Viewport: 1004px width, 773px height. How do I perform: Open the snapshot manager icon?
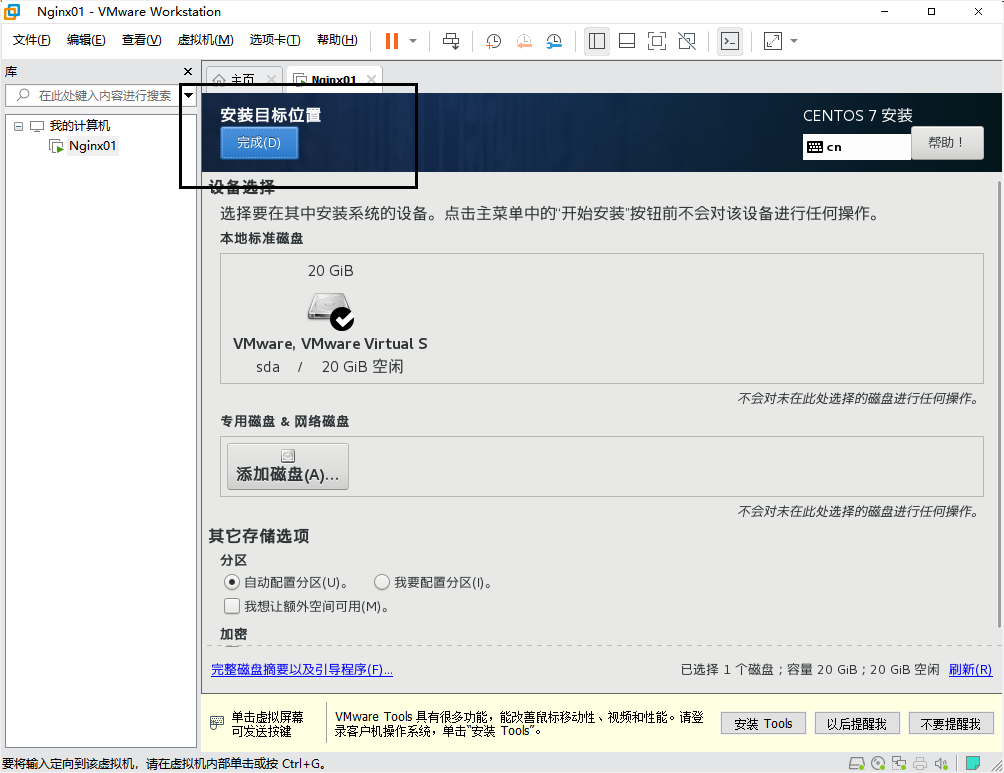(x=554, y=41)
